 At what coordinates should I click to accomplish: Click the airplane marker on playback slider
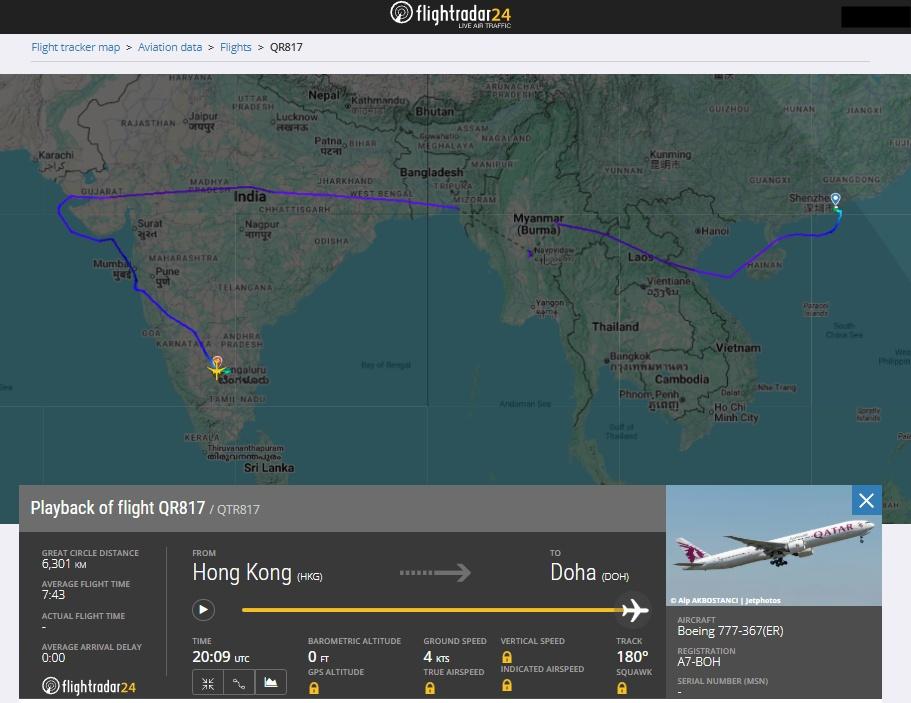pyautogui.click(x=633, y=609)
